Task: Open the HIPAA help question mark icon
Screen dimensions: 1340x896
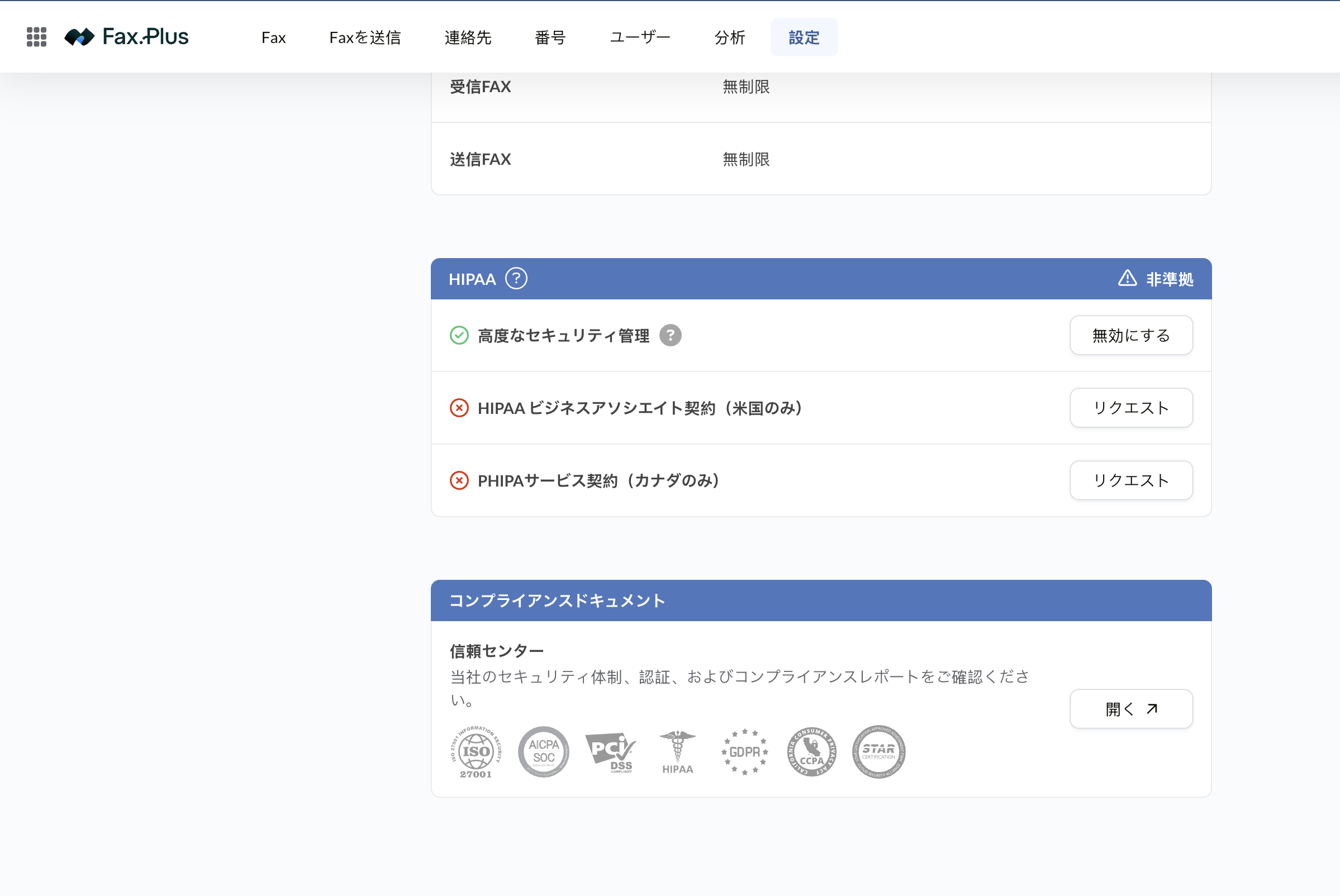Action: point(516,279)
